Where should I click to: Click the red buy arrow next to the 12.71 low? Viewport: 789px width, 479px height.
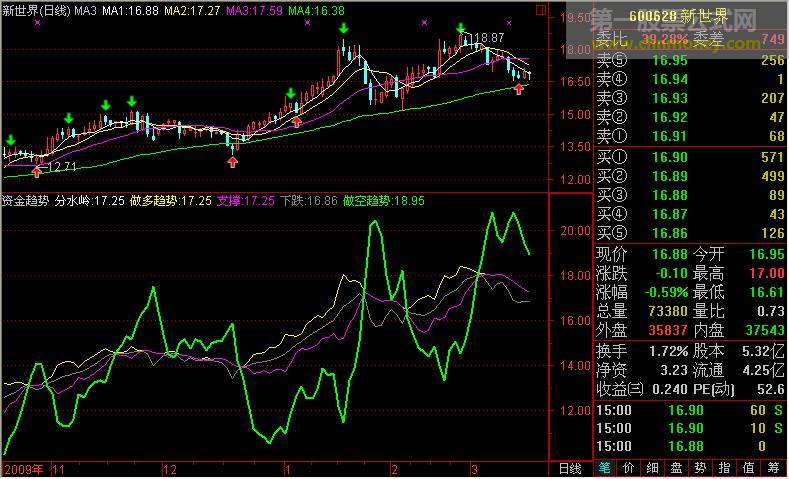pyautogui.click(x=37, y=172)
